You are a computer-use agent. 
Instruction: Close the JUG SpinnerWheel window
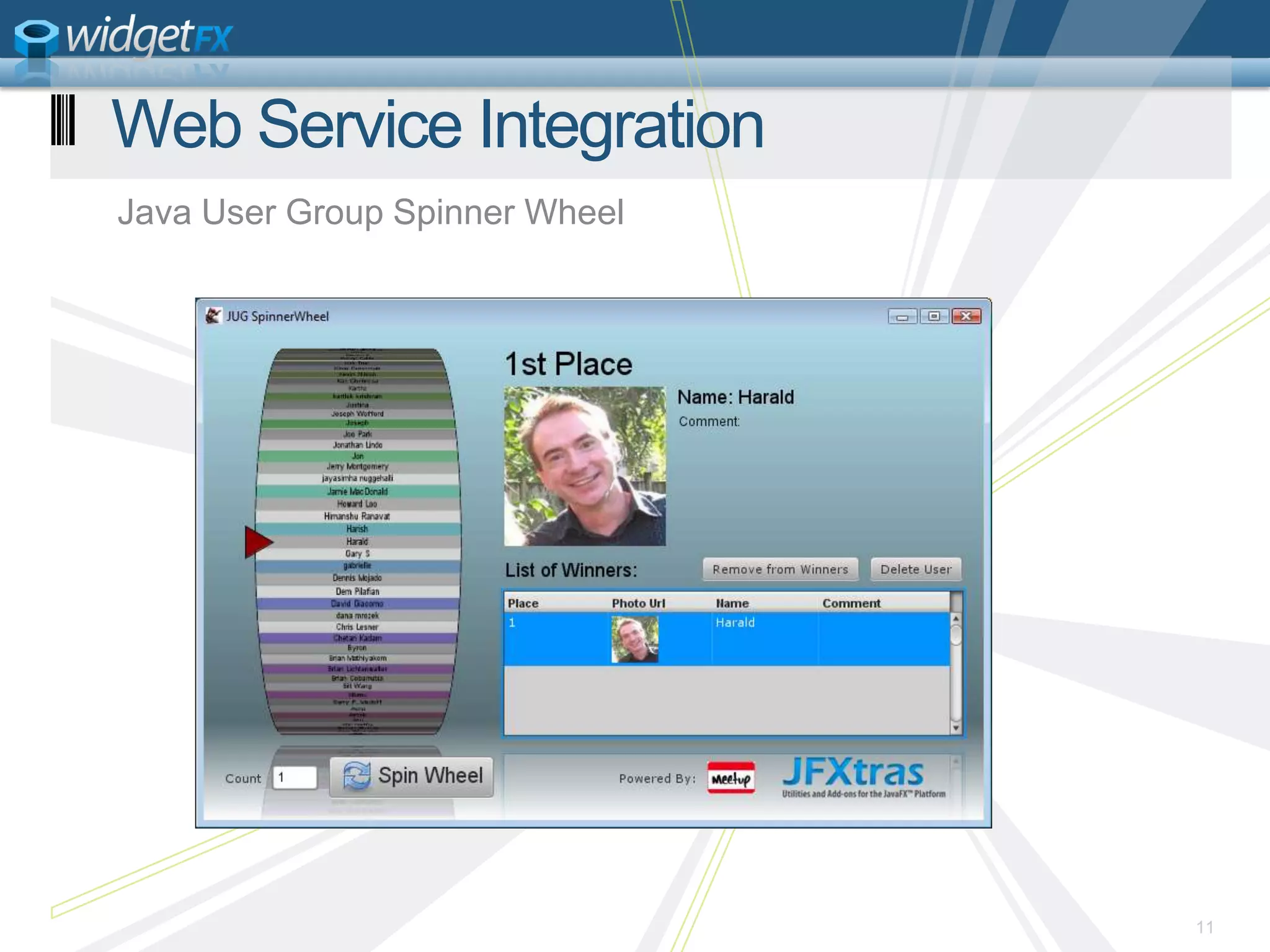pyautogui.click(x=966, y=317)
